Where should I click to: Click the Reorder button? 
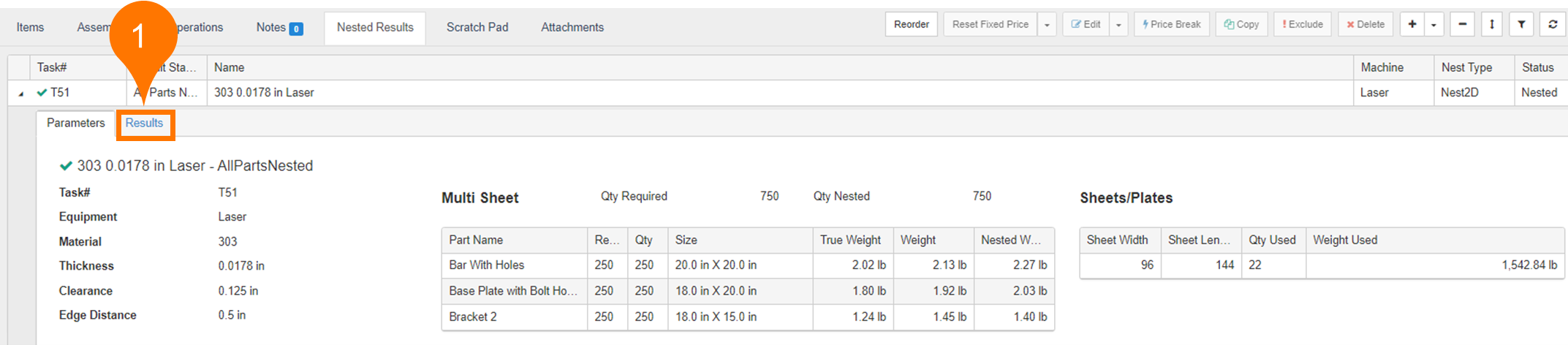click(x=911, y=24)
